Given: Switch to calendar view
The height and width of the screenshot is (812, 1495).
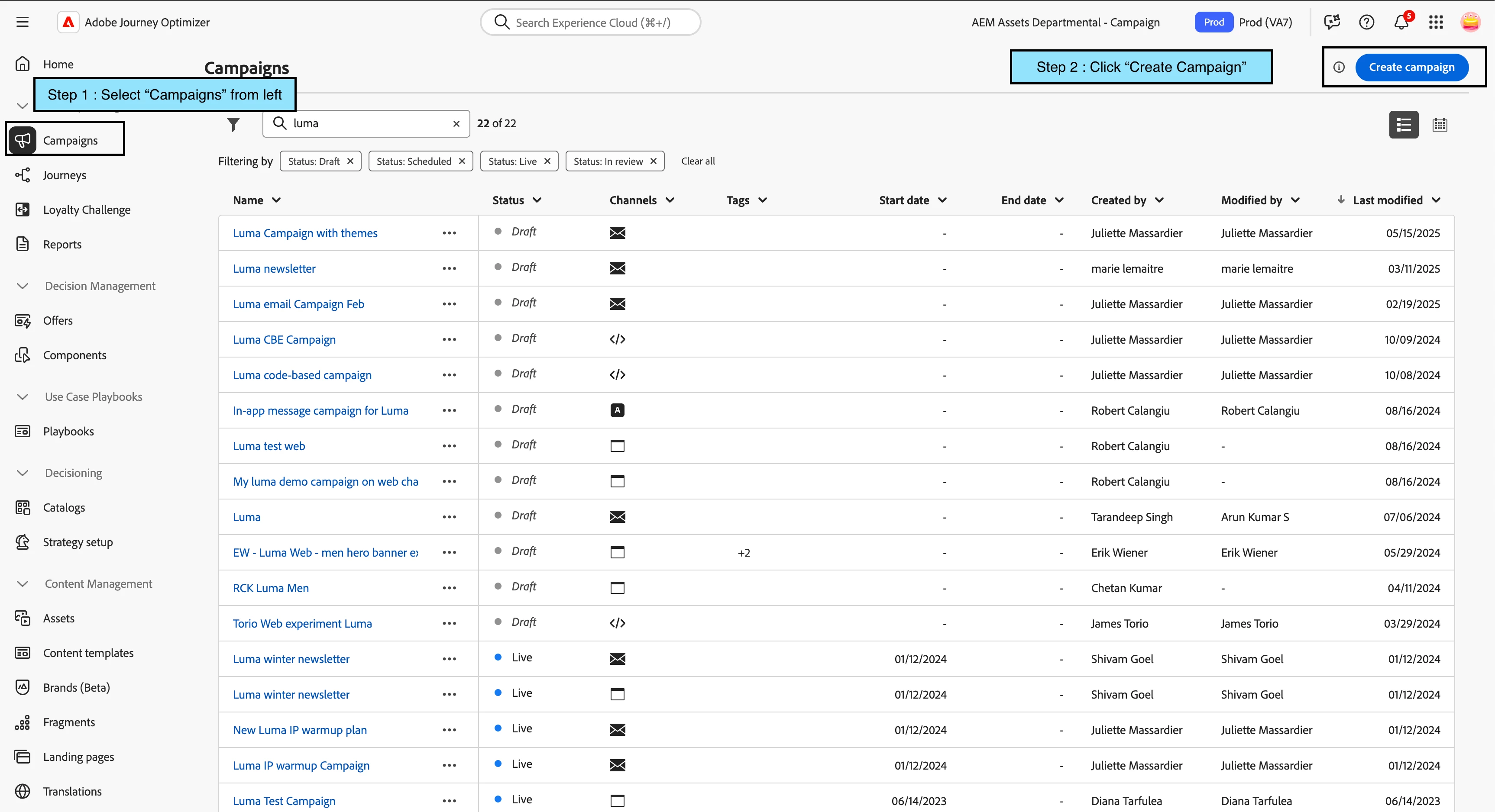Looking at the screenshot, I should click(1439, 125).
